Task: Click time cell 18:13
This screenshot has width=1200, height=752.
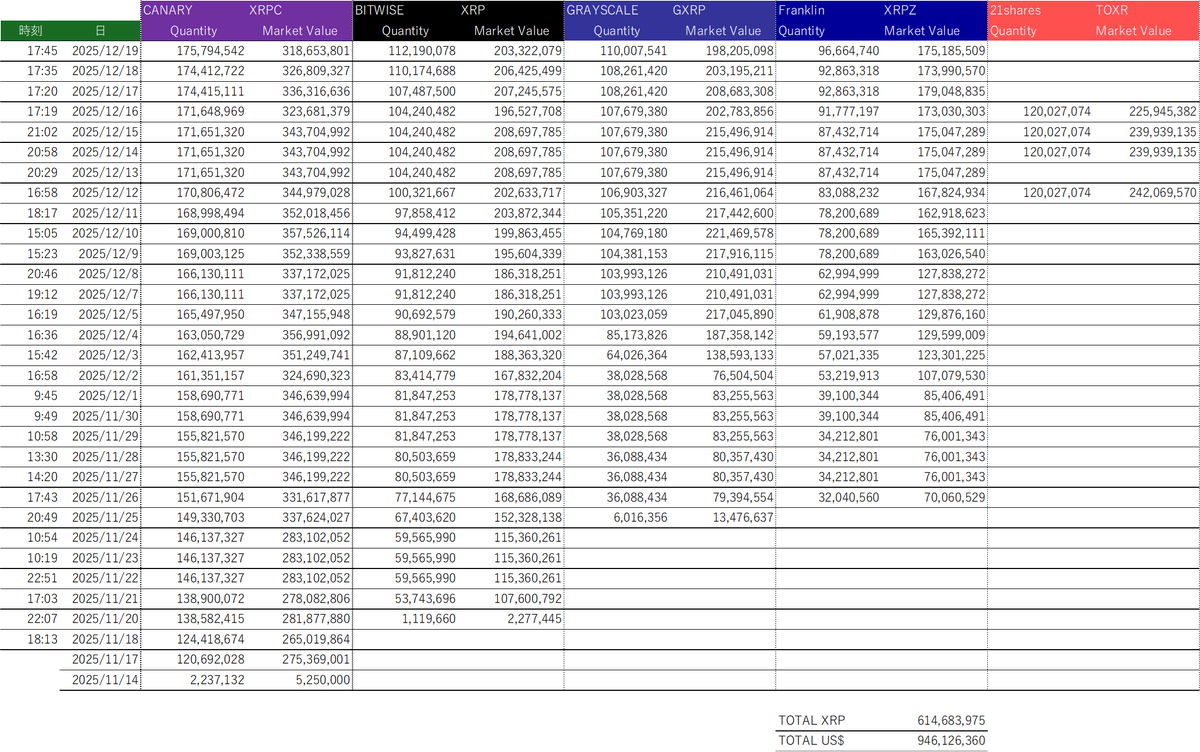Action: coord(42,639)
